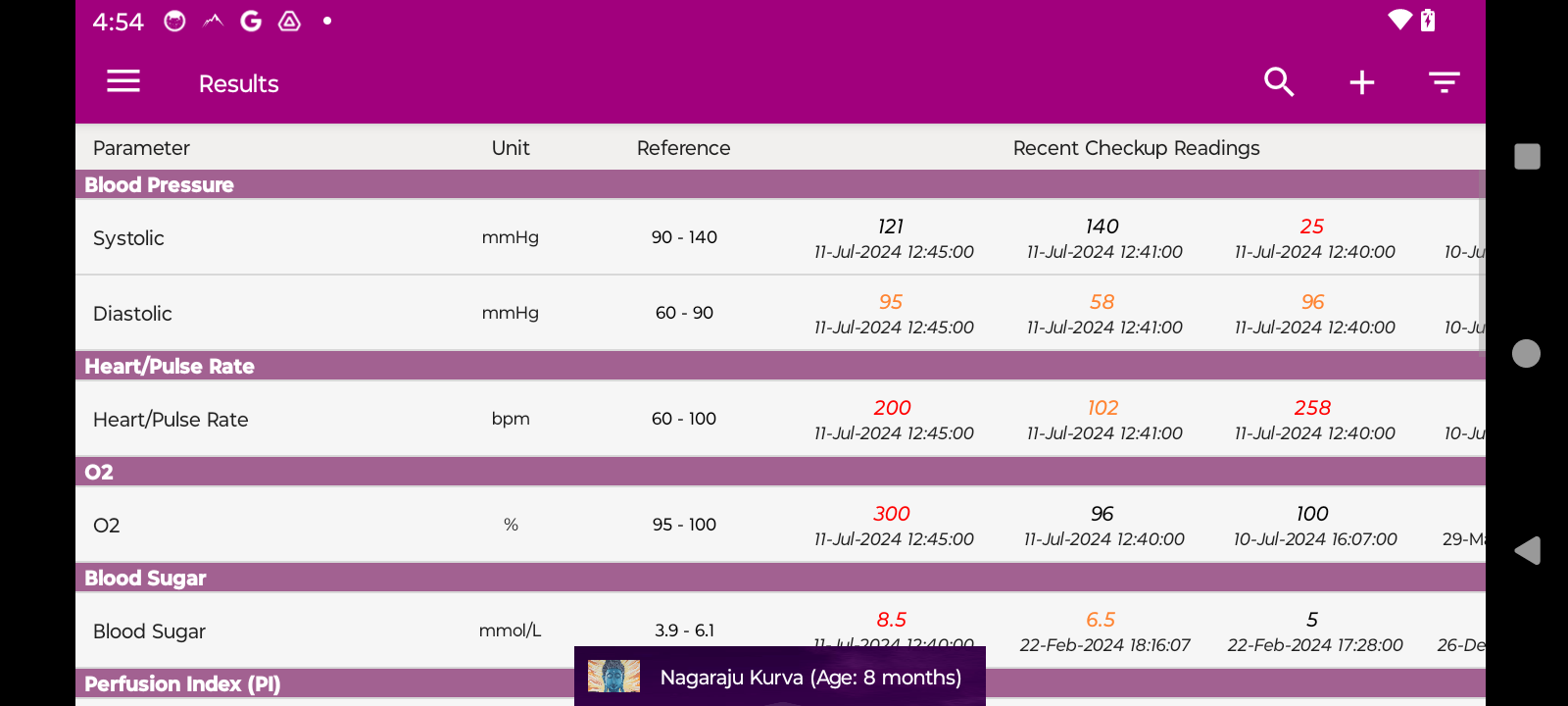Tap the mmol/L unit cell
The image size is (1568, 706).
[x=511, y=630]
